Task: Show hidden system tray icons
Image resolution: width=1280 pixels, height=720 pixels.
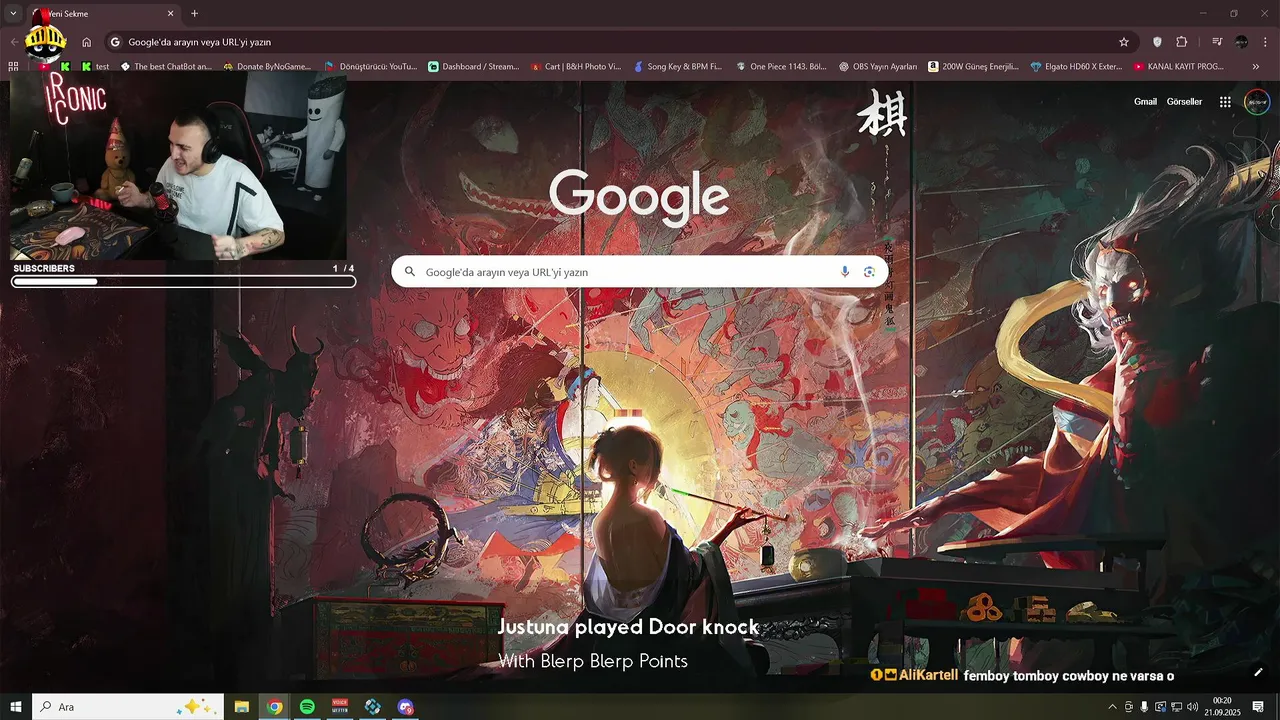Action: pos(1112,707)
